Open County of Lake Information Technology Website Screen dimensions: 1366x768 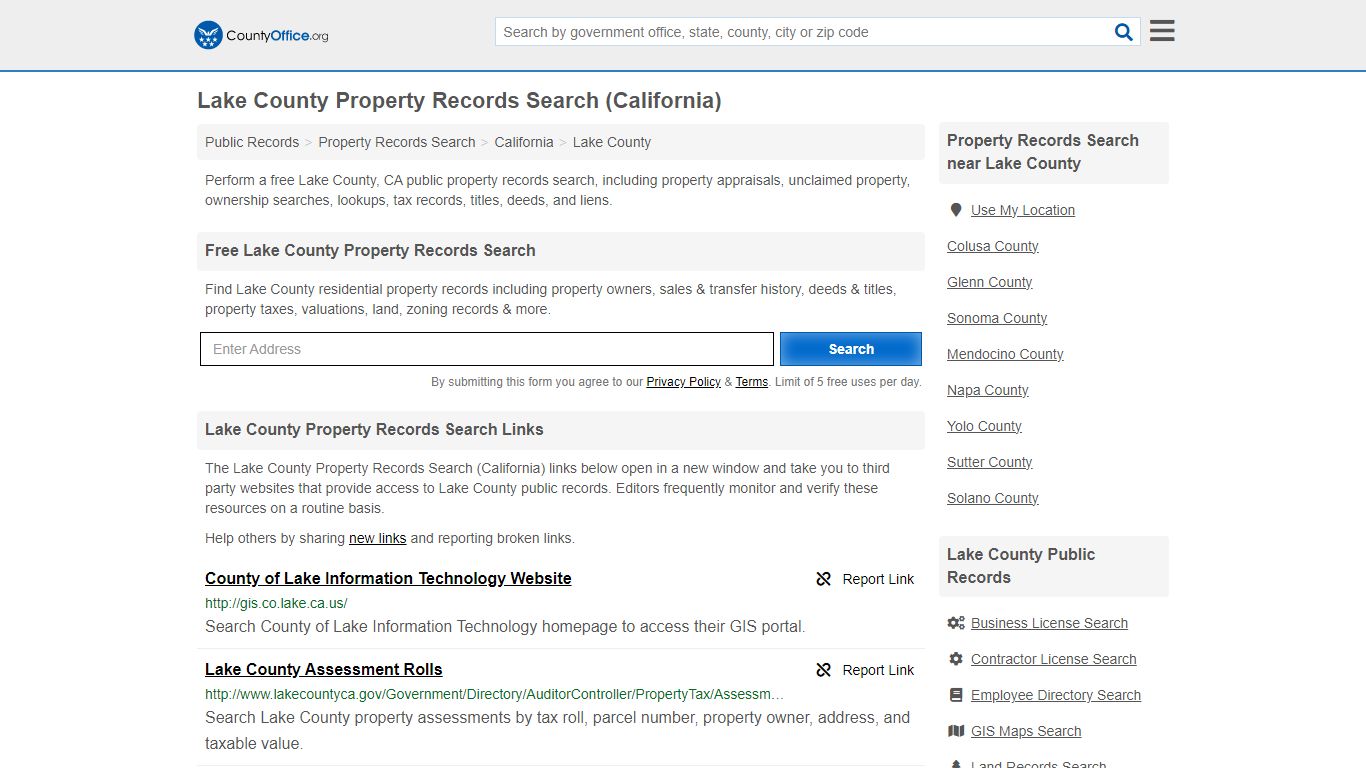click(x=388, y=578)
